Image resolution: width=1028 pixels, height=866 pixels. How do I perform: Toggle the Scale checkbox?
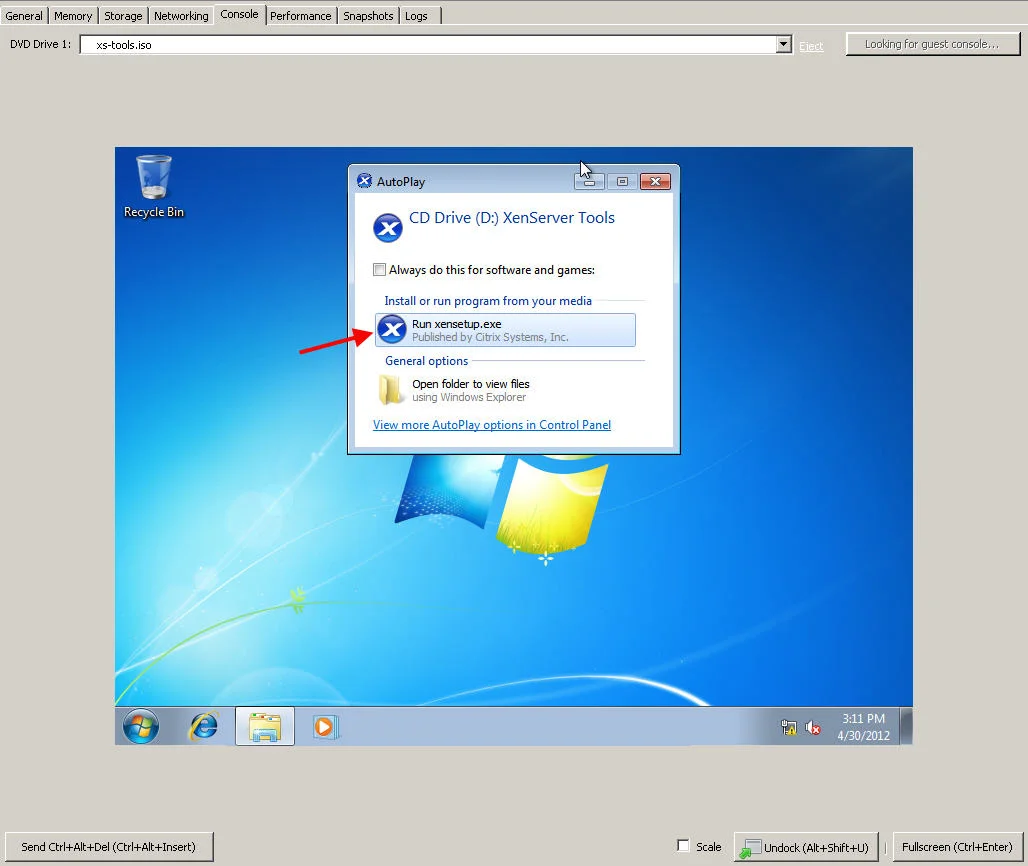coord(683,846)
